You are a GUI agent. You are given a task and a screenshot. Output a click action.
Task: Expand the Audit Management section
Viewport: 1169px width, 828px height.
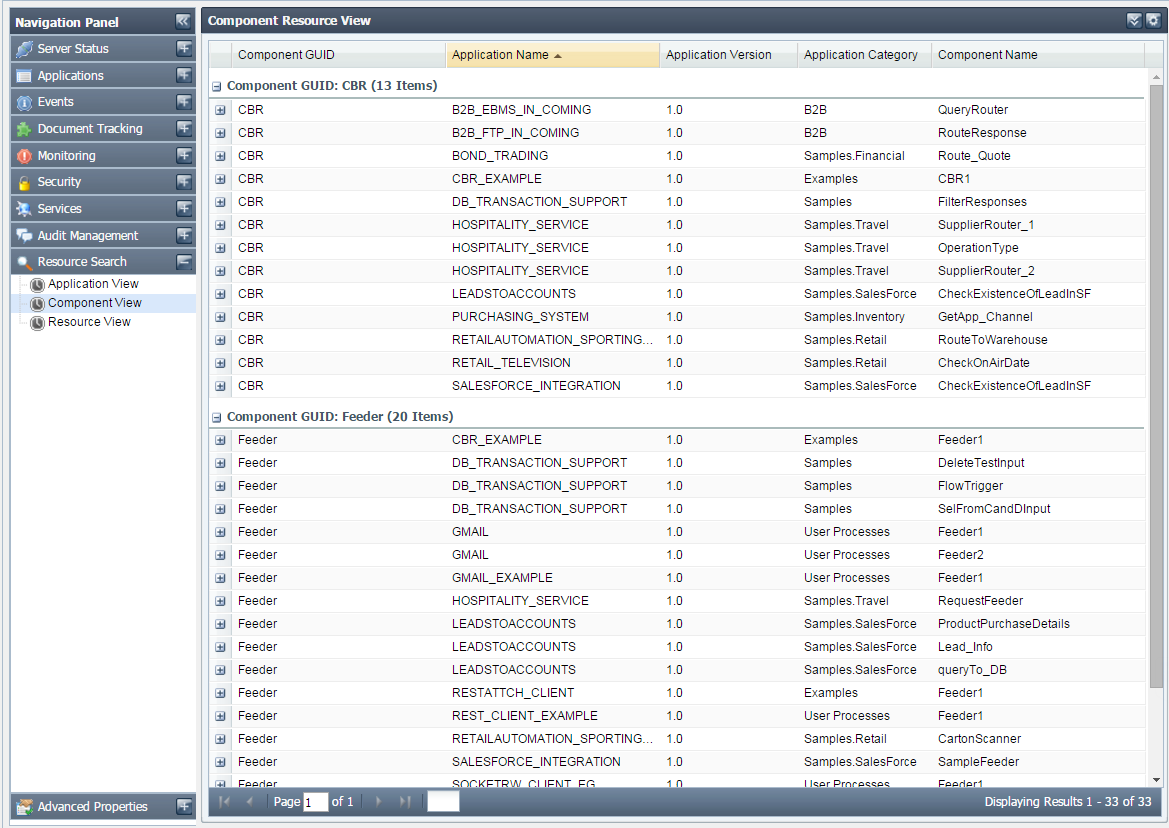pyautogui.click(x=184, y=235)
